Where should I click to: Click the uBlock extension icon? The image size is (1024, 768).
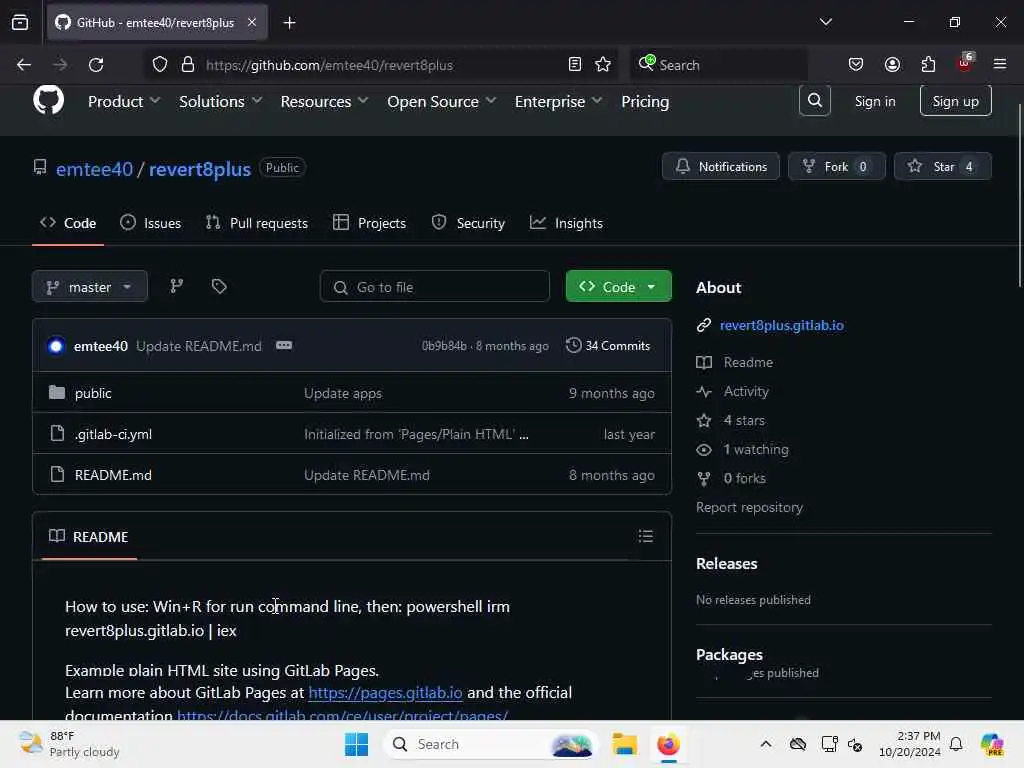click(x=965, y=63)
